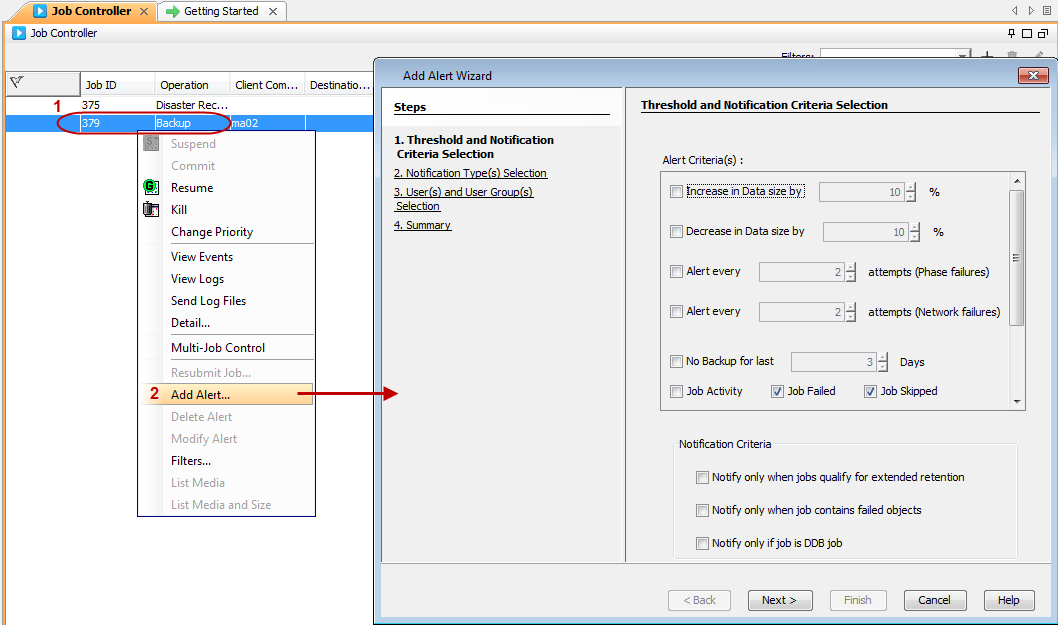Uncheck the Job Failed checkbox
The image size is (1058, 625).
(x=778, y=391)
